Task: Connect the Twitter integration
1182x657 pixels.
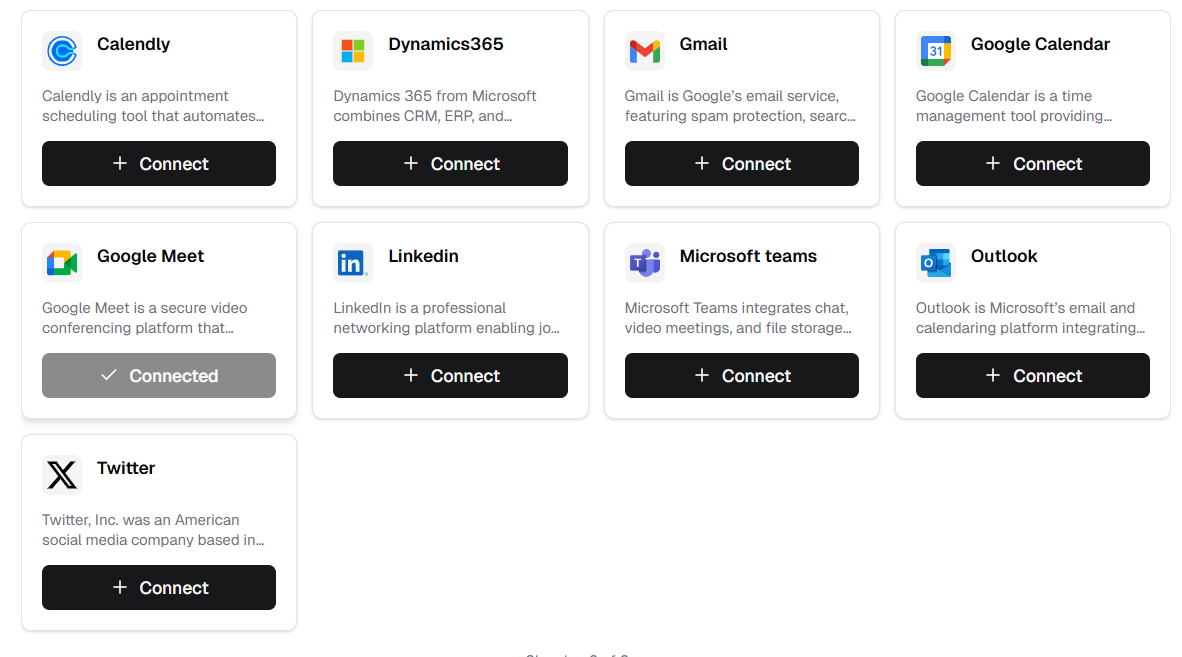Action: 158,587
